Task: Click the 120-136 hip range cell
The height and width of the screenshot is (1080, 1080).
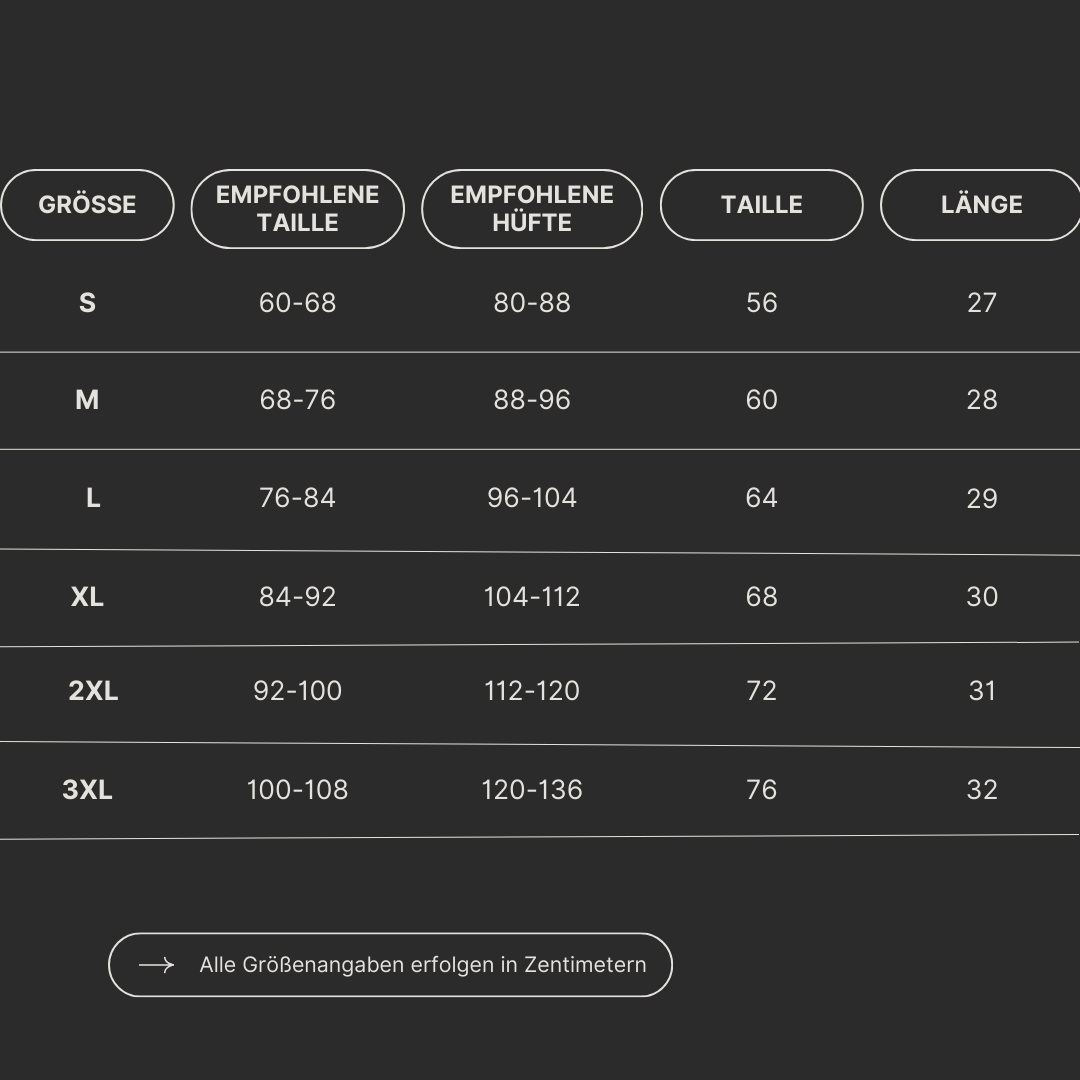Action: [x=532, y=790]
